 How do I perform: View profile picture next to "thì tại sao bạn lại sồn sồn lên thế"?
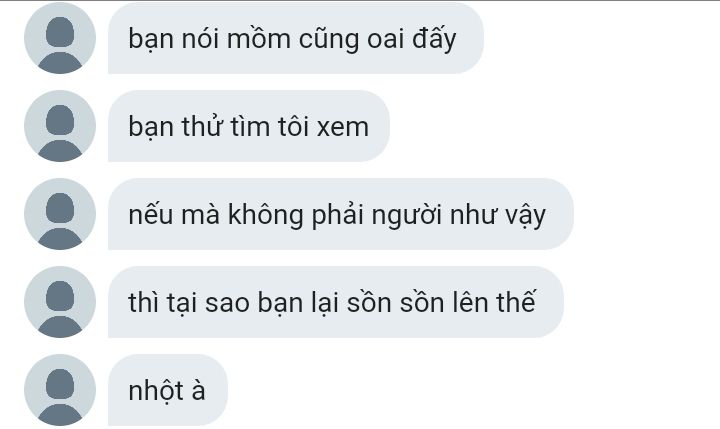click(60, 302)
